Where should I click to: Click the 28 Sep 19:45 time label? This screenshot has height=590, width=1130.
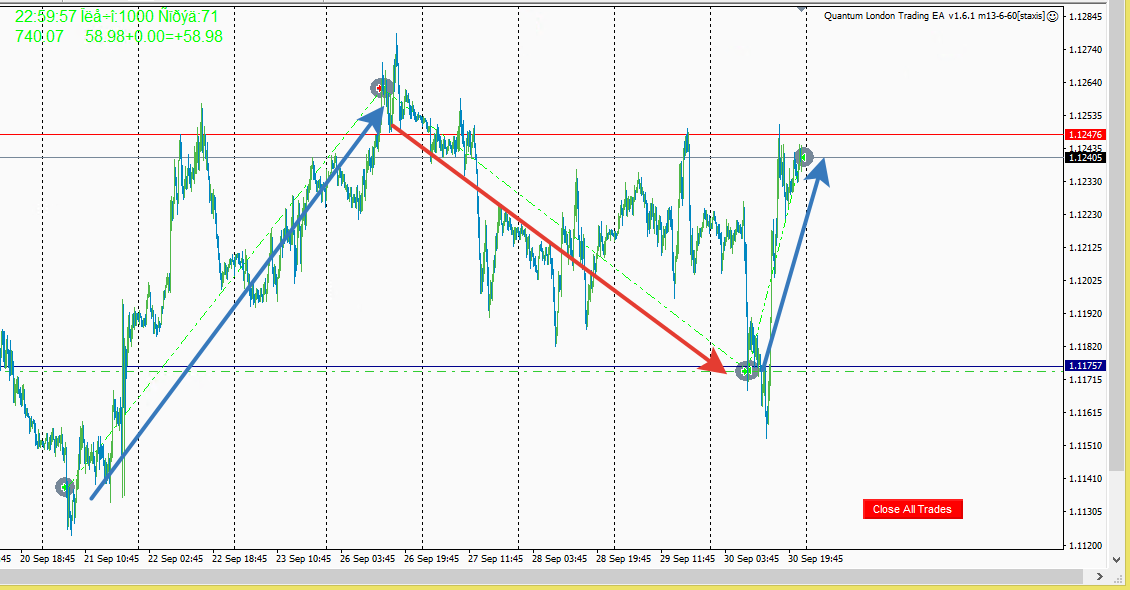pyautogui.click(x=623, y=559)
